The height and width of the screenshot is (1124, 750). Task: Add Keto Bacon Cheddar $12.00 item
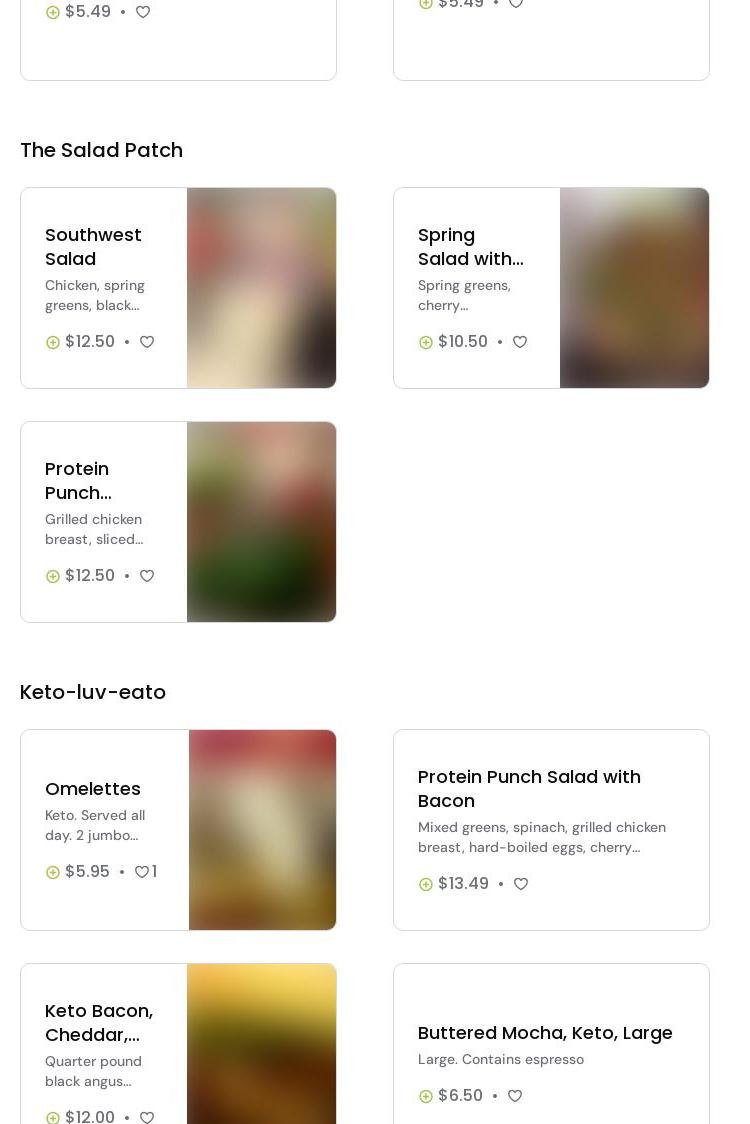click(x=52, y=1118)
